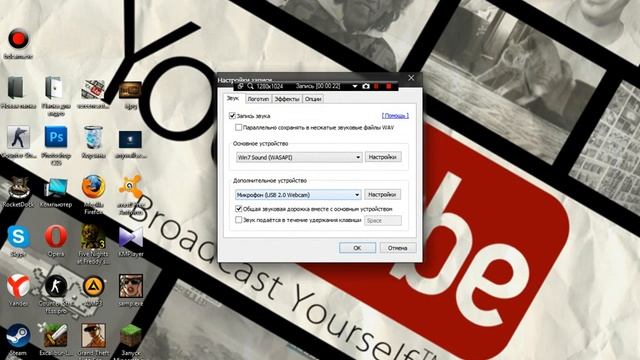Open samp.exe desktop icon
The width and height of the screenshot is (640, 360).
click(131, 286)
